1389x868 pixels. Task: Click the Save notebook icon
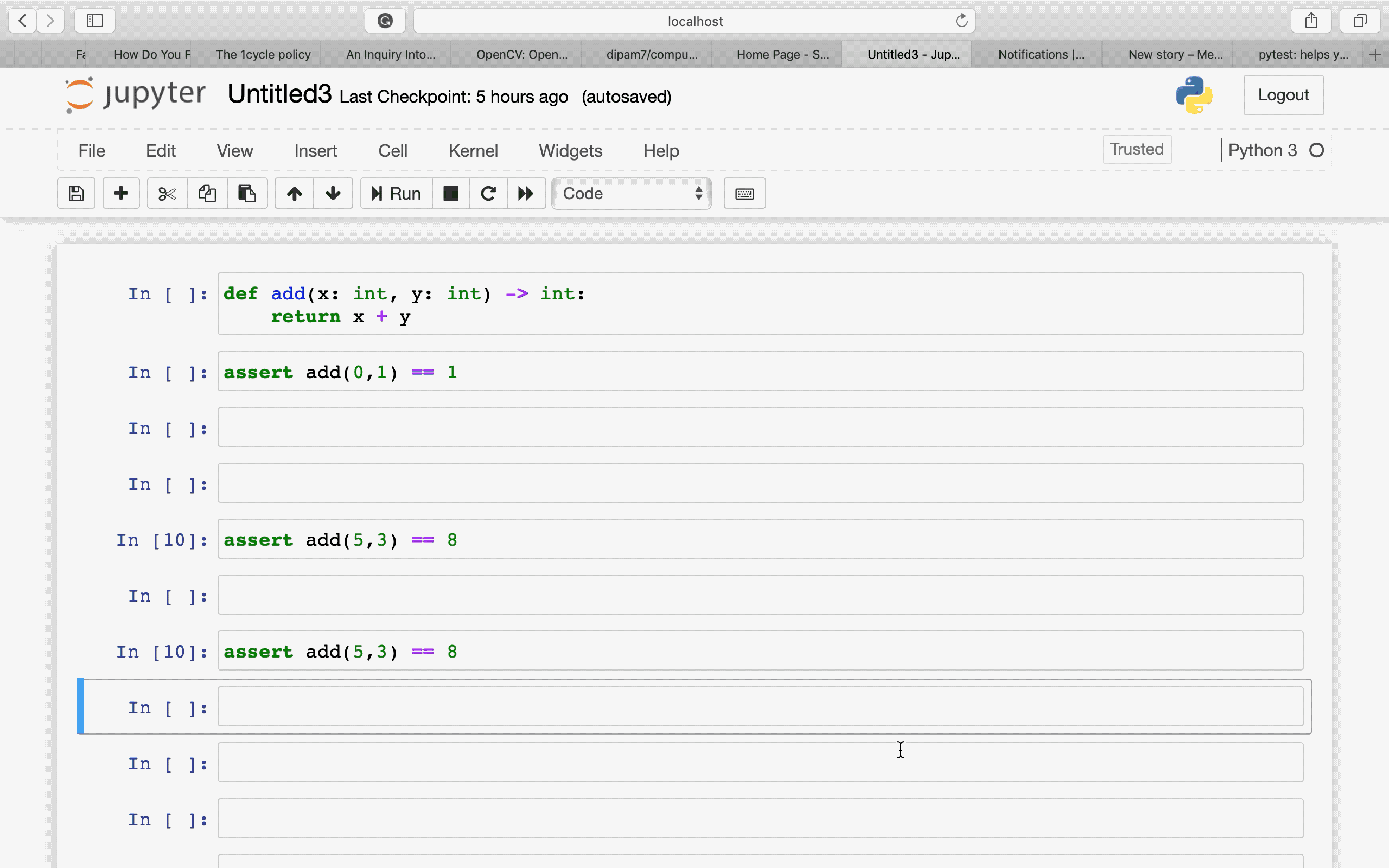point(76,194)
